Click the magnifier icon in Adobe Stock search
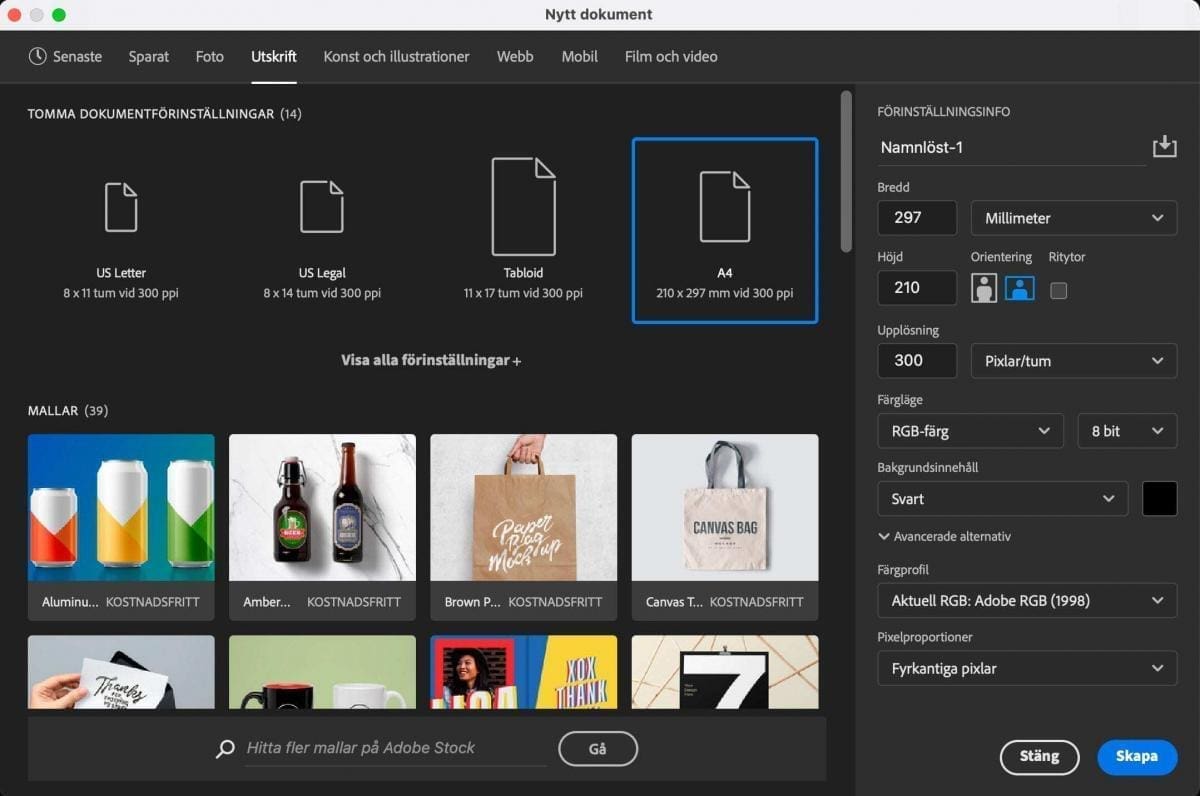The width and height of the screenshot is (1200, 796). point(225,749)
